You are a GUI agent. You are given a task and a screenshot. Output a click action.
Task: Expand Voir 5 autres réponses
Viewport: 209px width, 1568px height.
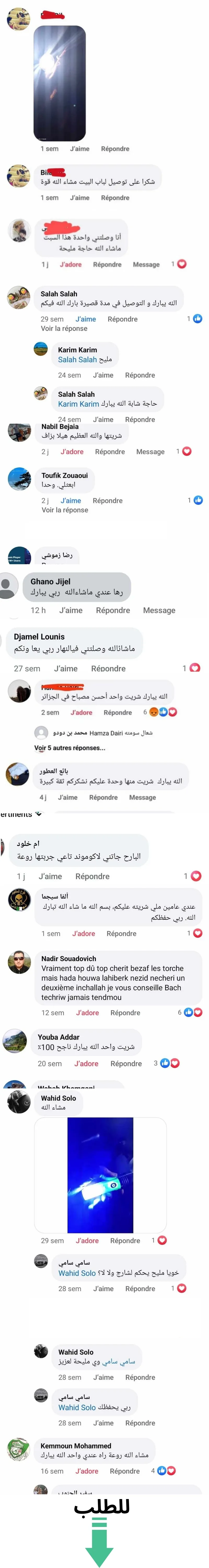point(69,747)
